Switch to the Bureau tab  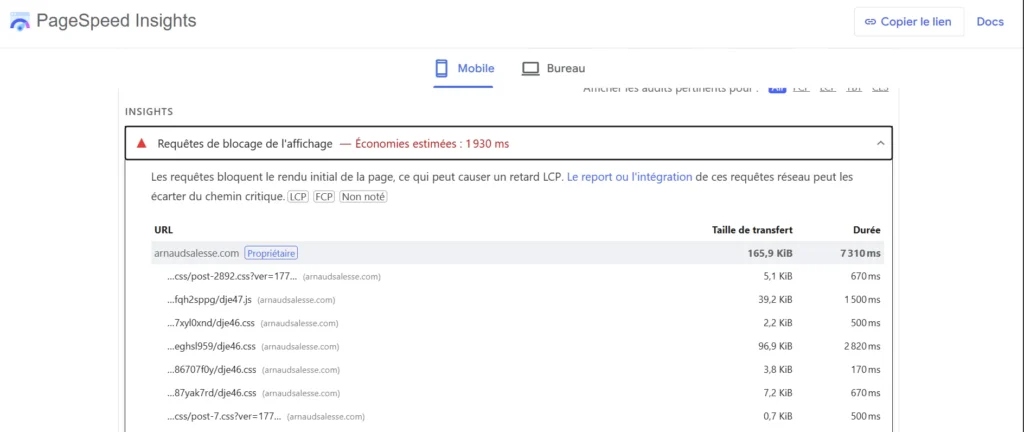click(553, 68)
